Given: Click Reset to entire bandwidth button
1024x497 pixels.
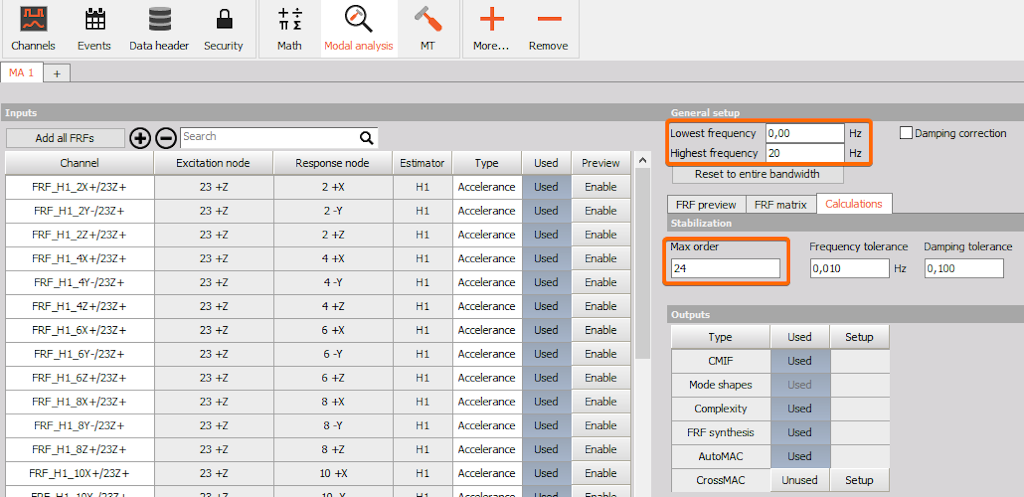Looking at the screenshot, I should pos(757,174).
